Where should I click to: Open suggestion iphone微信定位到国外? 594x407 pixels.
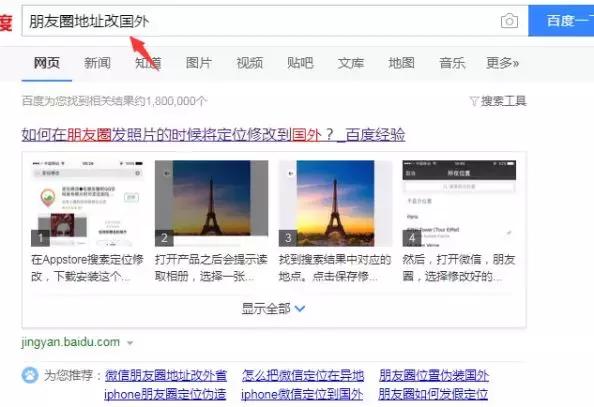(302, 394)
